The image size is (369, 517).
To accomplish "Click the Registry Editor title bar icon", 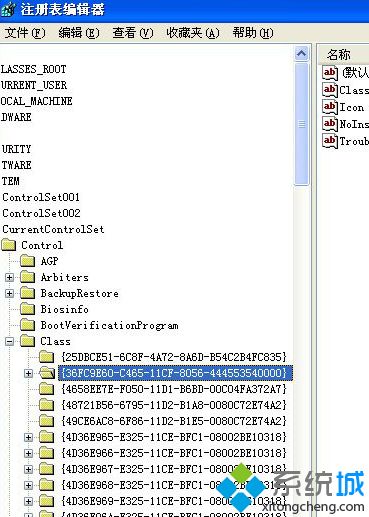I will [8, 9].
